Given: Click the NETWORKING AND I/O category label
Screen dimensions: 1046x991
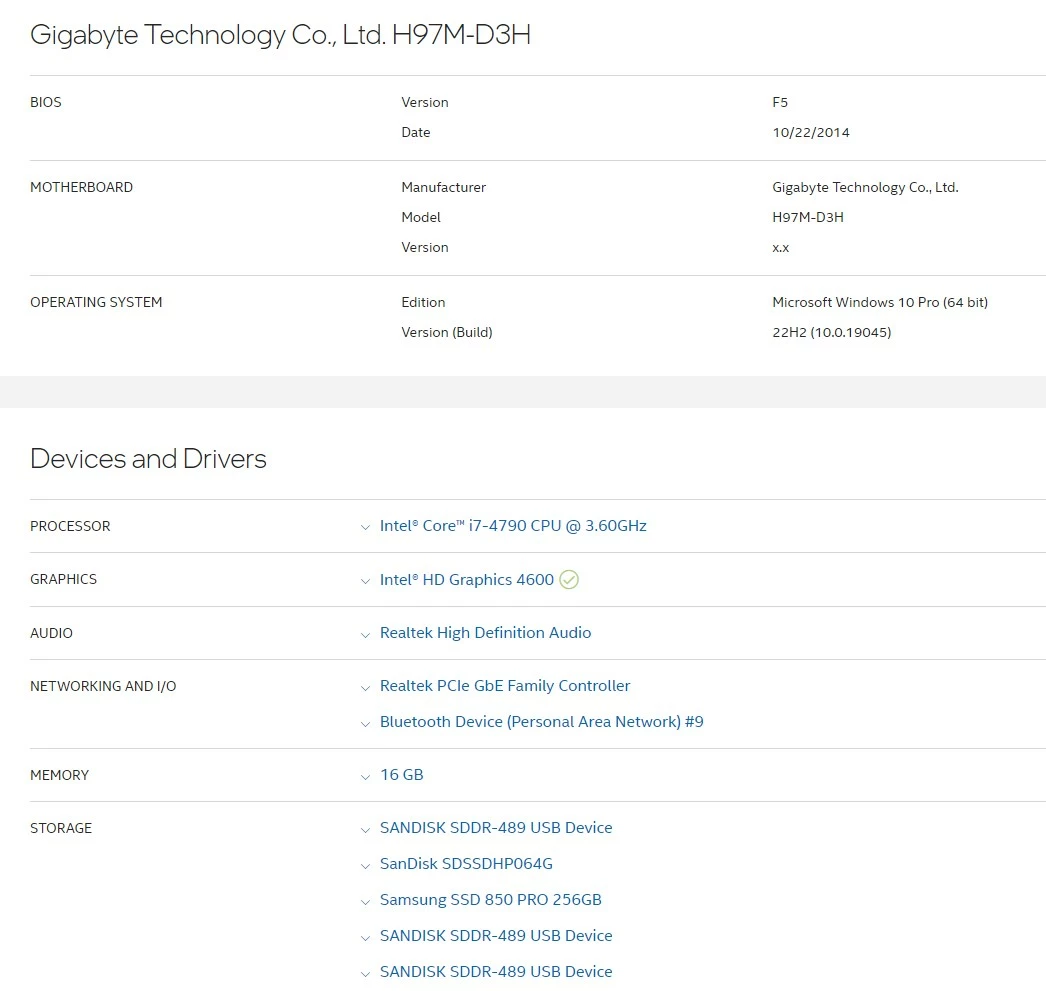Looking at the screenshot, I should click(103, 686).
